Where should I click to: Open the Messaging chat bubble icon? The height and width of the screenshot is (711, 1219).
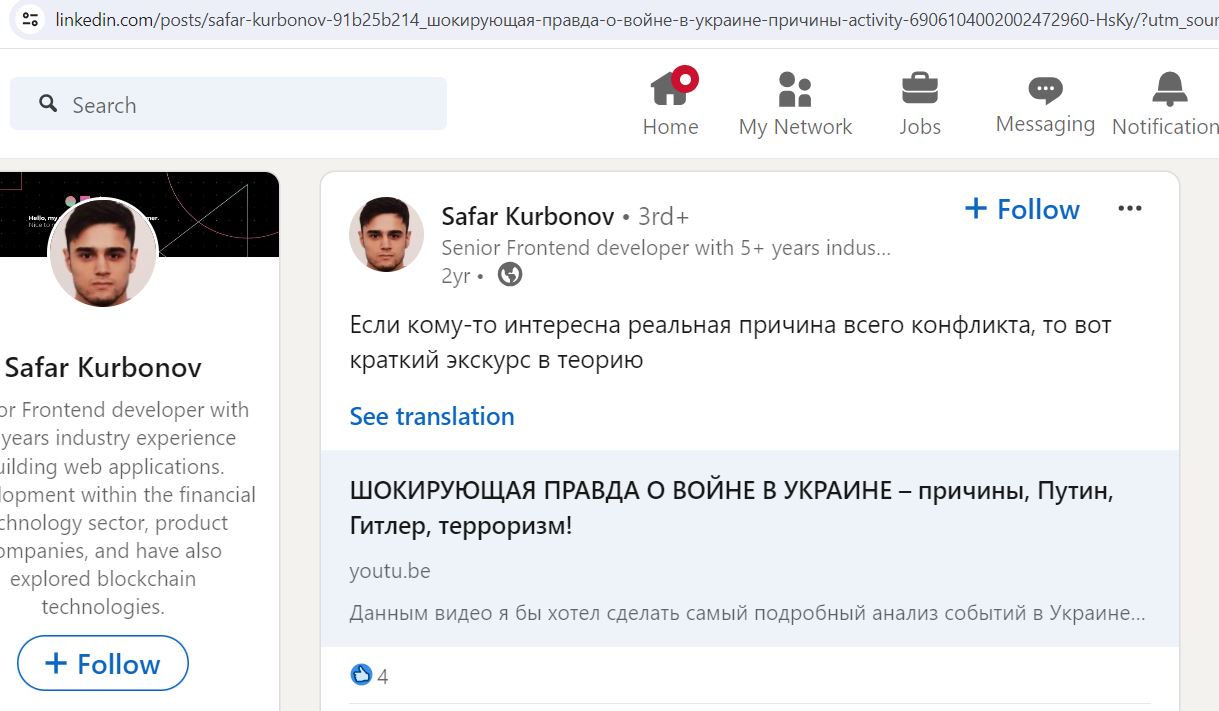[x=1045, y=90]
